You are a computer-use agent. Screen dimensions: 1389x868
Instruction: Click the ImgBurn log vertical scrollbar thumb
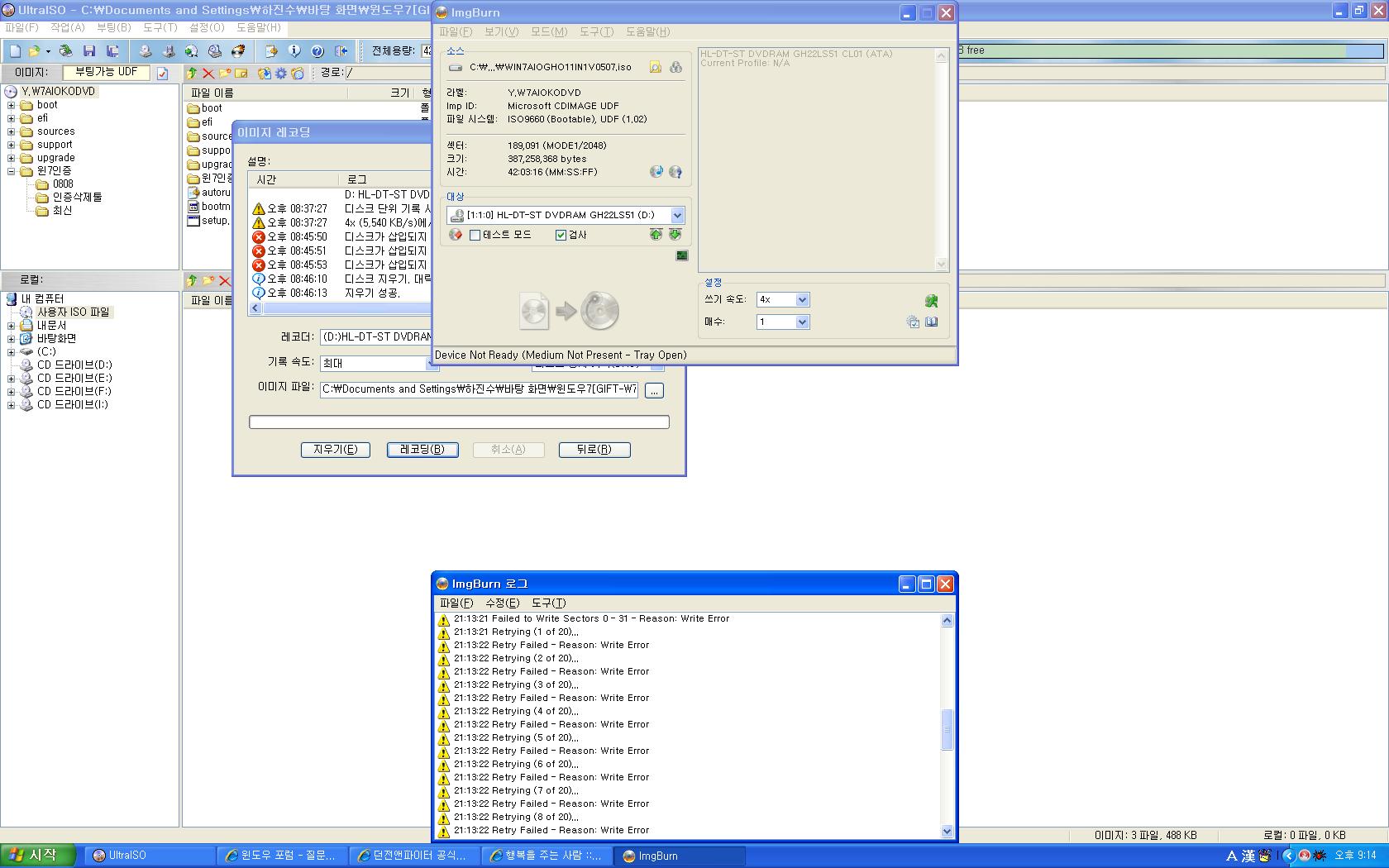tap(947, 730)
